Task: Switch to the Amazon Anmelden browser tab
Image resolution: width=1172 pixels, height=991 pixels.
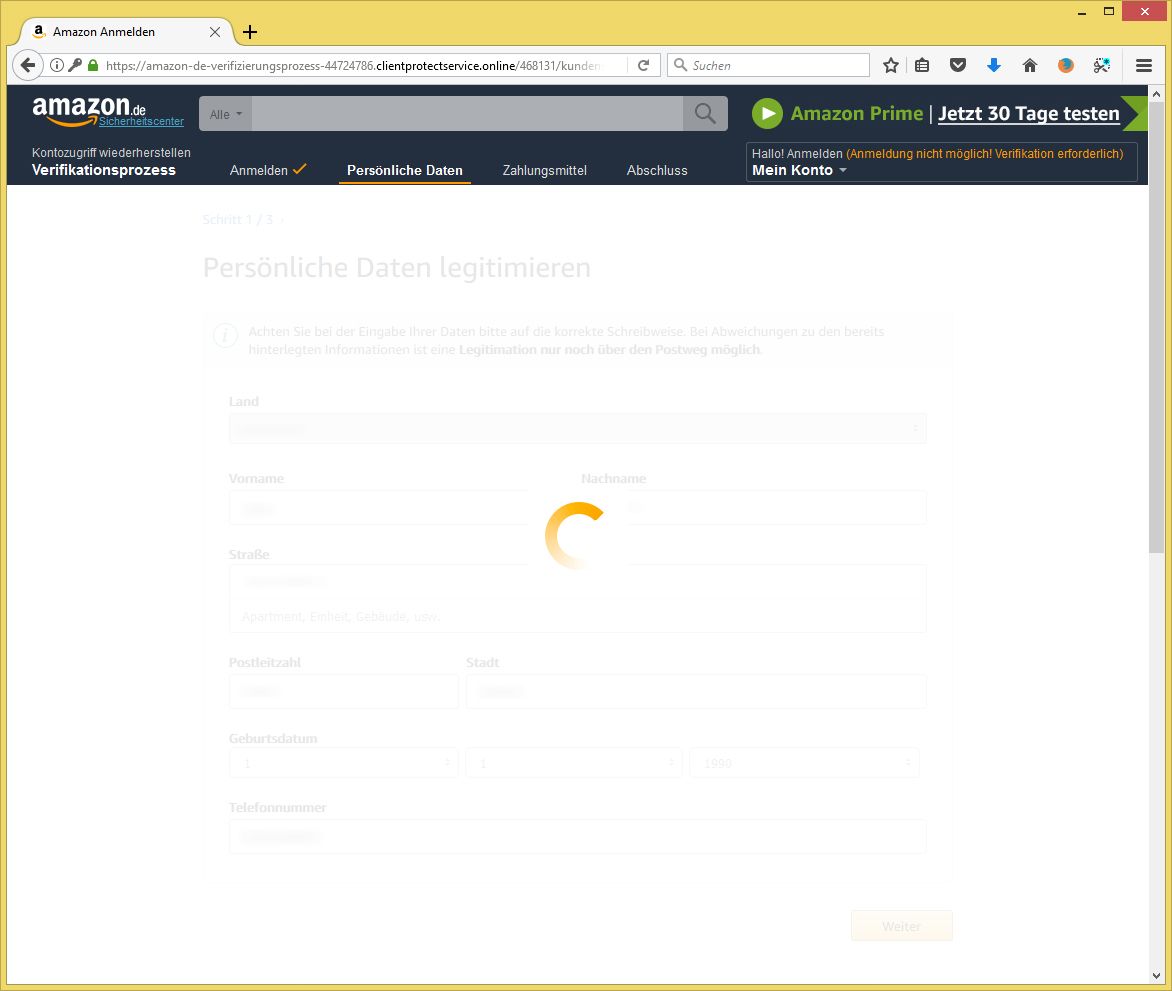Action: click(127, 31)
